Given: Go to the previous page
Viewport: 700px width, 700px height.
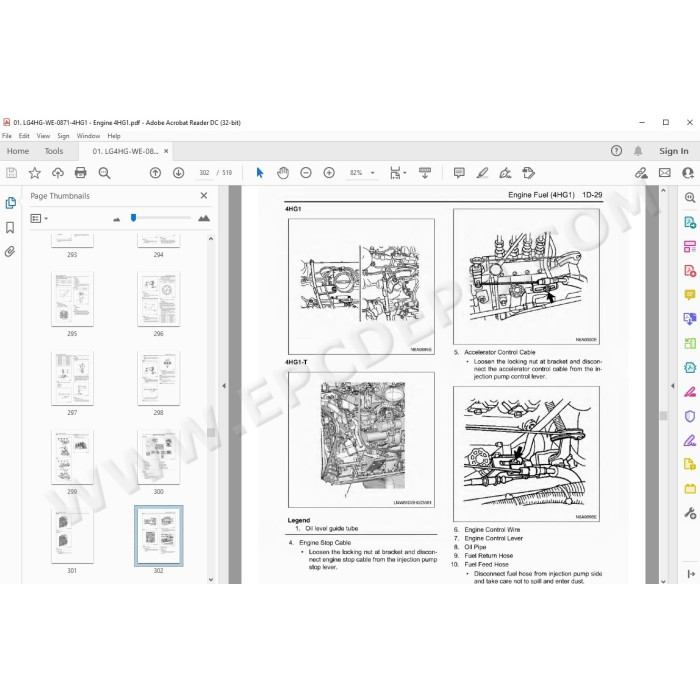Looking at the screenshot, I should tap(155, 173).
